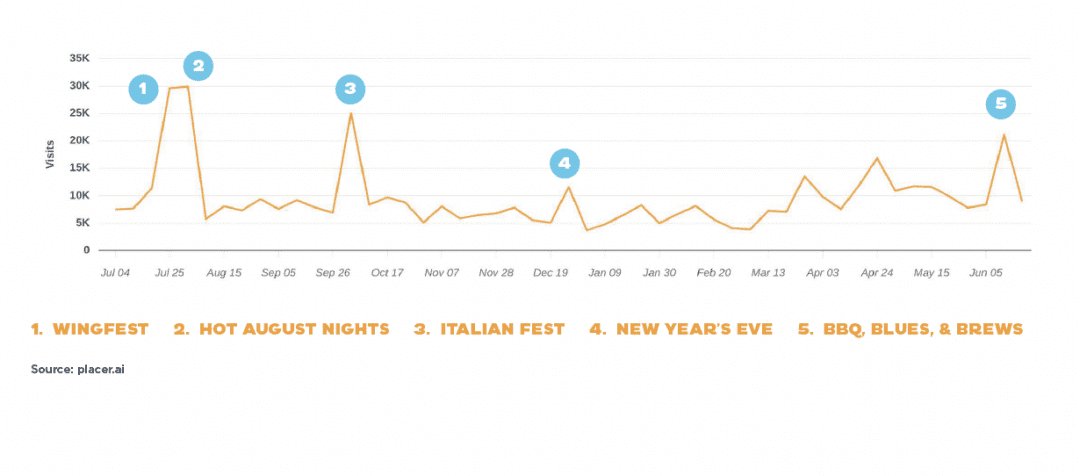Select the Oct 17 x-axis date label

tap(387, 272)
